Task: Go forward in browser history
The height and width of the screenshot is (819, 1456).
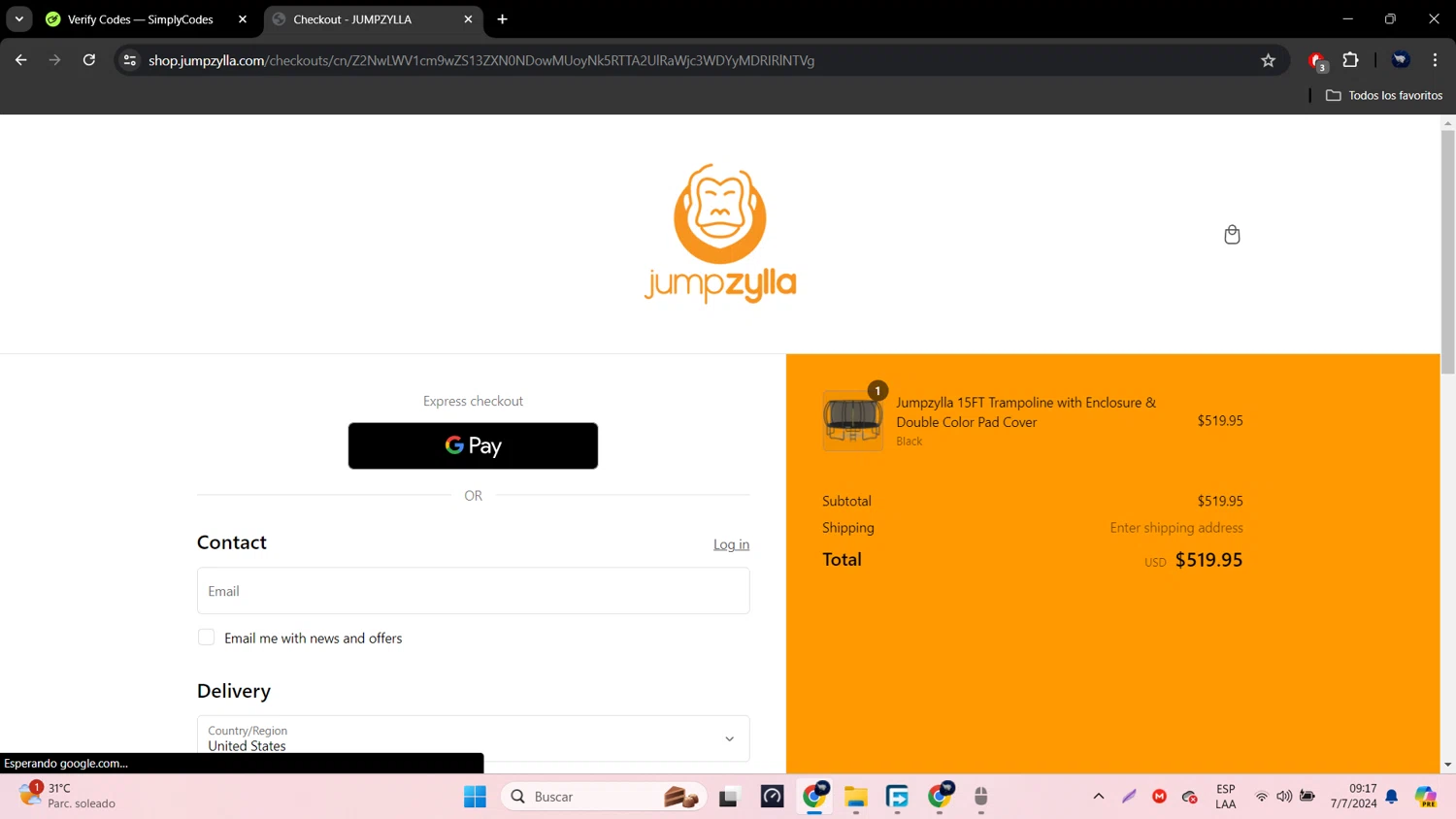Action: pyautogui.click(x=54, y=60)
